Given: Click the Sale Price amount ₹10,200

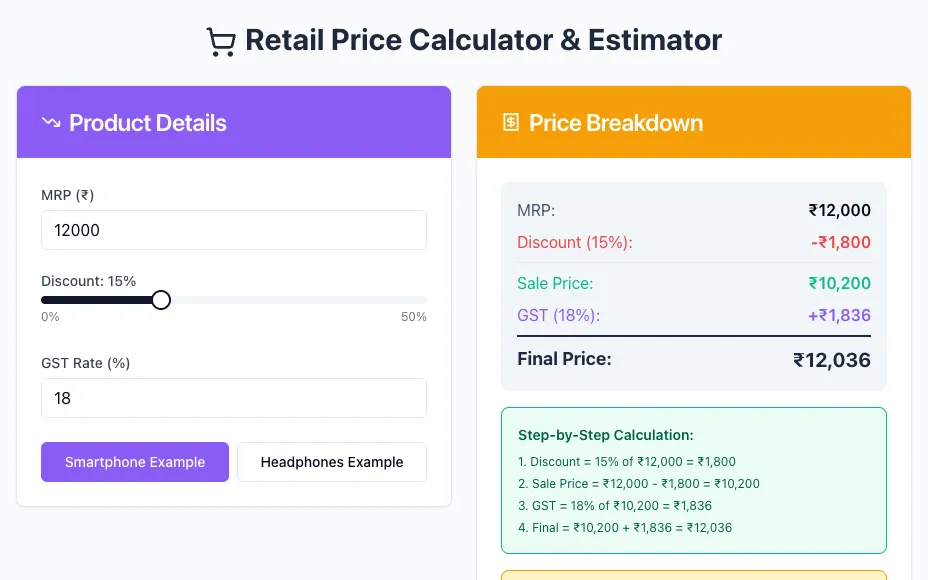Looking at the screenshot, I should pos(839,283).
